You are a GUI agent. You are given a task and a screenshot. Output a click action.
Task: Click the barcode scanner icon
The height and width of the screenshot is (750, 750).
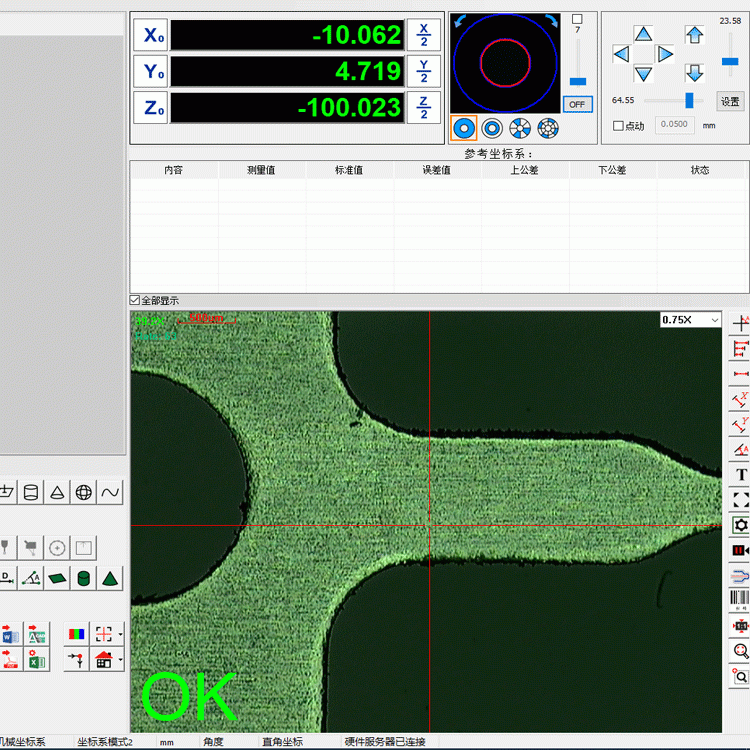point(741,600)
